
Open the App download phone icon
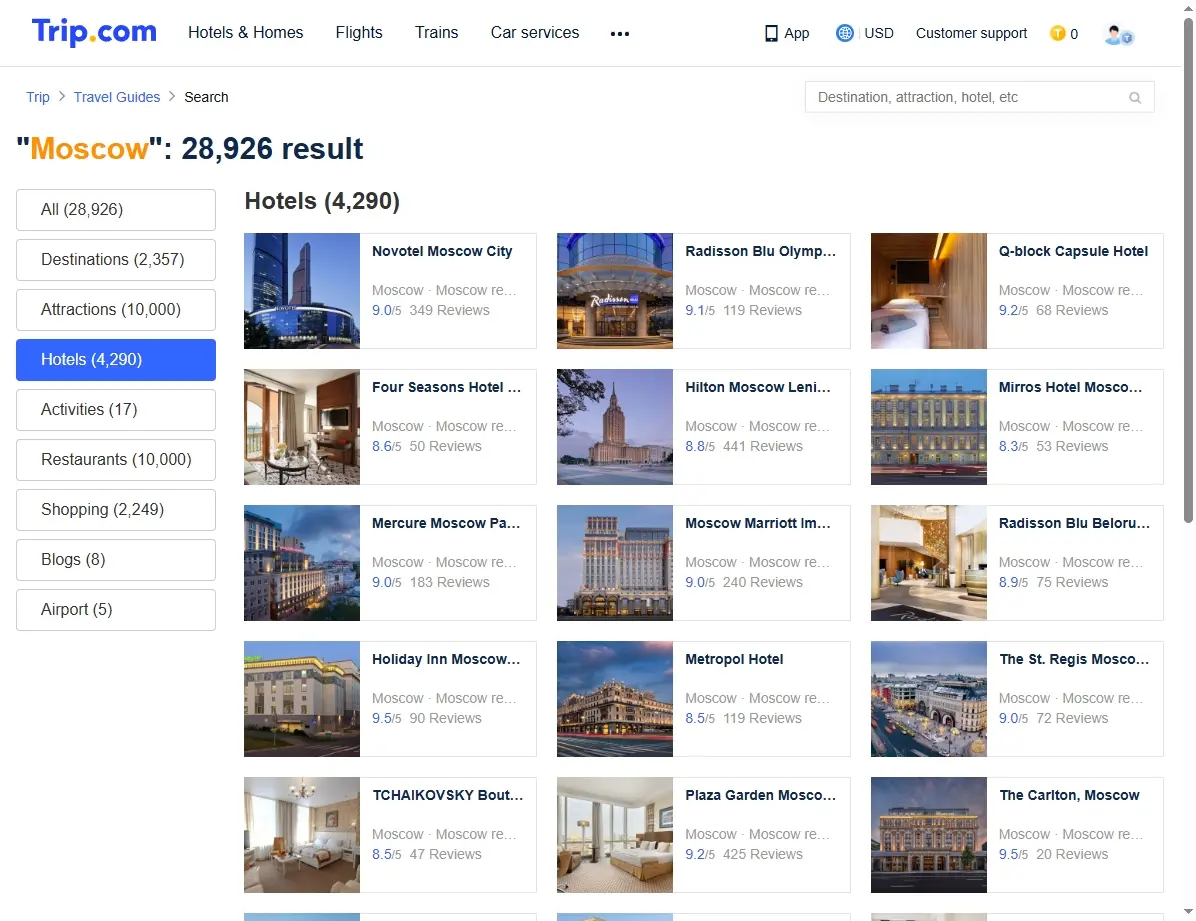coord(771,34)
